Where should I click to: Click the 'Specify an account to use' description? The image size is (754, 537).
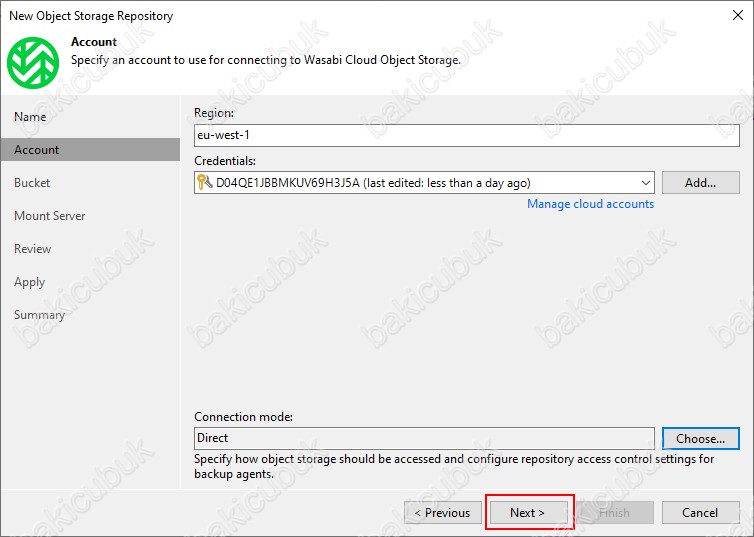tap(265, 60)
